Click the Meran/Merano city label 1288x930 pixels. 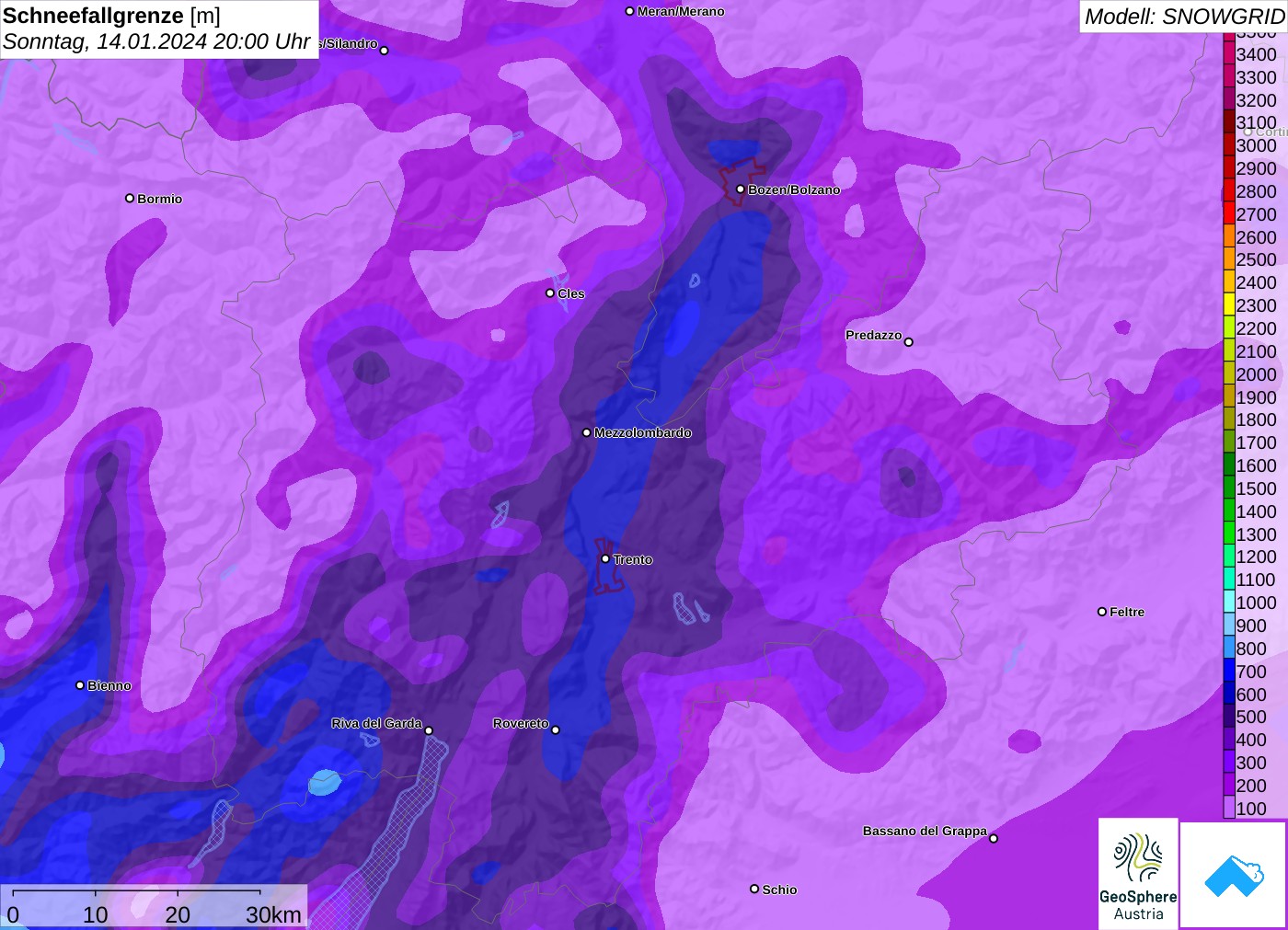tap(681, 11)
